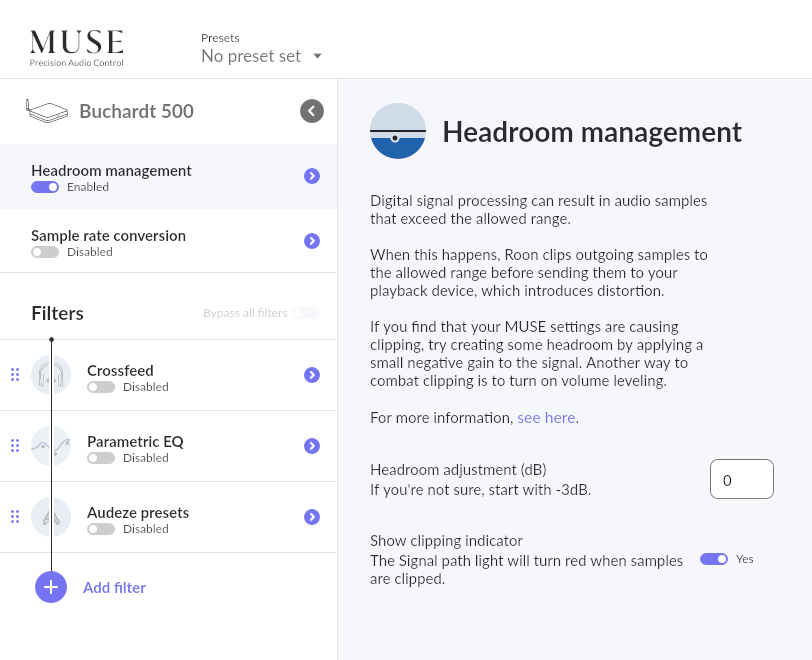Click the MUSE Precision Audio Control logo
This screenshot has width=812, height=660.
77,48
